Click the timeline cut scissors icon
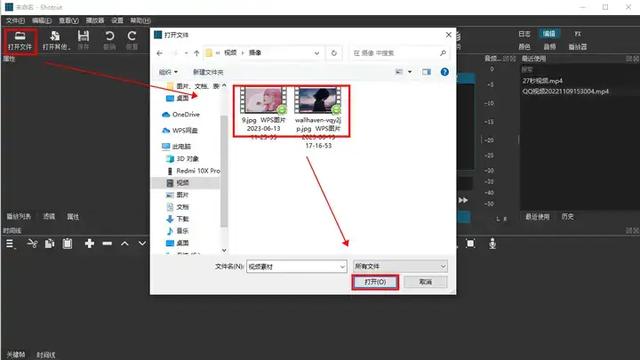This screenshot has width=640, height=360. [32, 244]
